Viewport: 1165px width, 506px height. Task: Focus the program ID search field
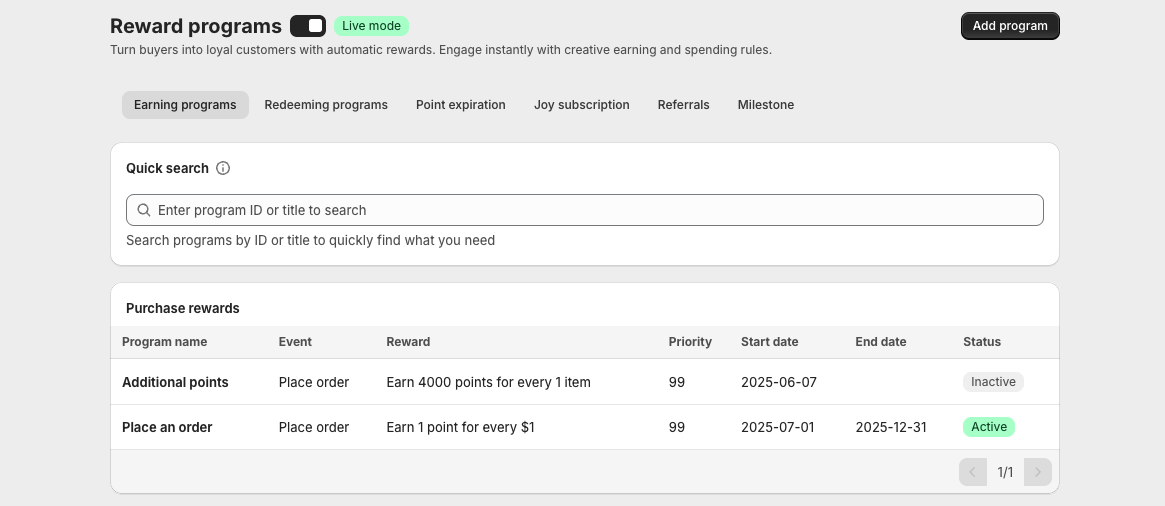point(595,210)
